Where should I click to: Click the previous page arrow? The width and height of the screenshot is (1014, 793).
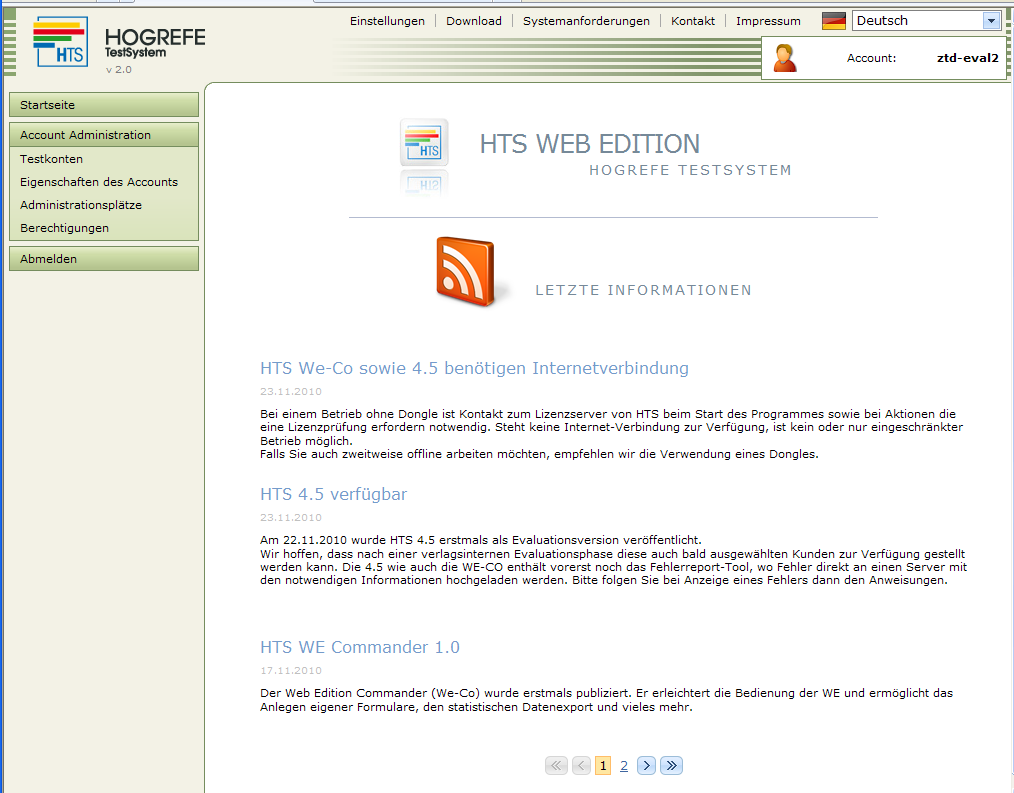point(582,766)
